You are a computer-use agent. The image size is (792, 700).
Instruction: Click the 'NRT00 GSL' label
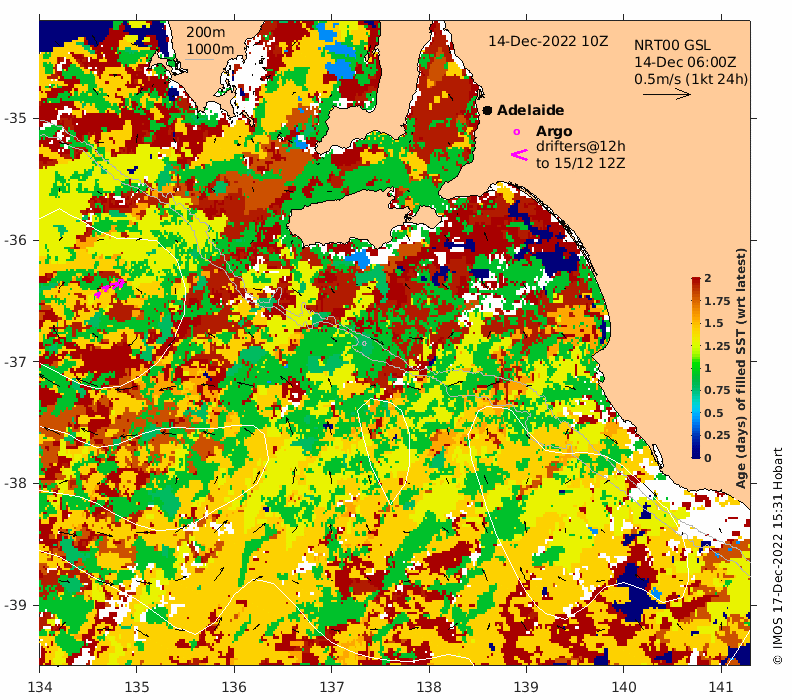point(672,45)
